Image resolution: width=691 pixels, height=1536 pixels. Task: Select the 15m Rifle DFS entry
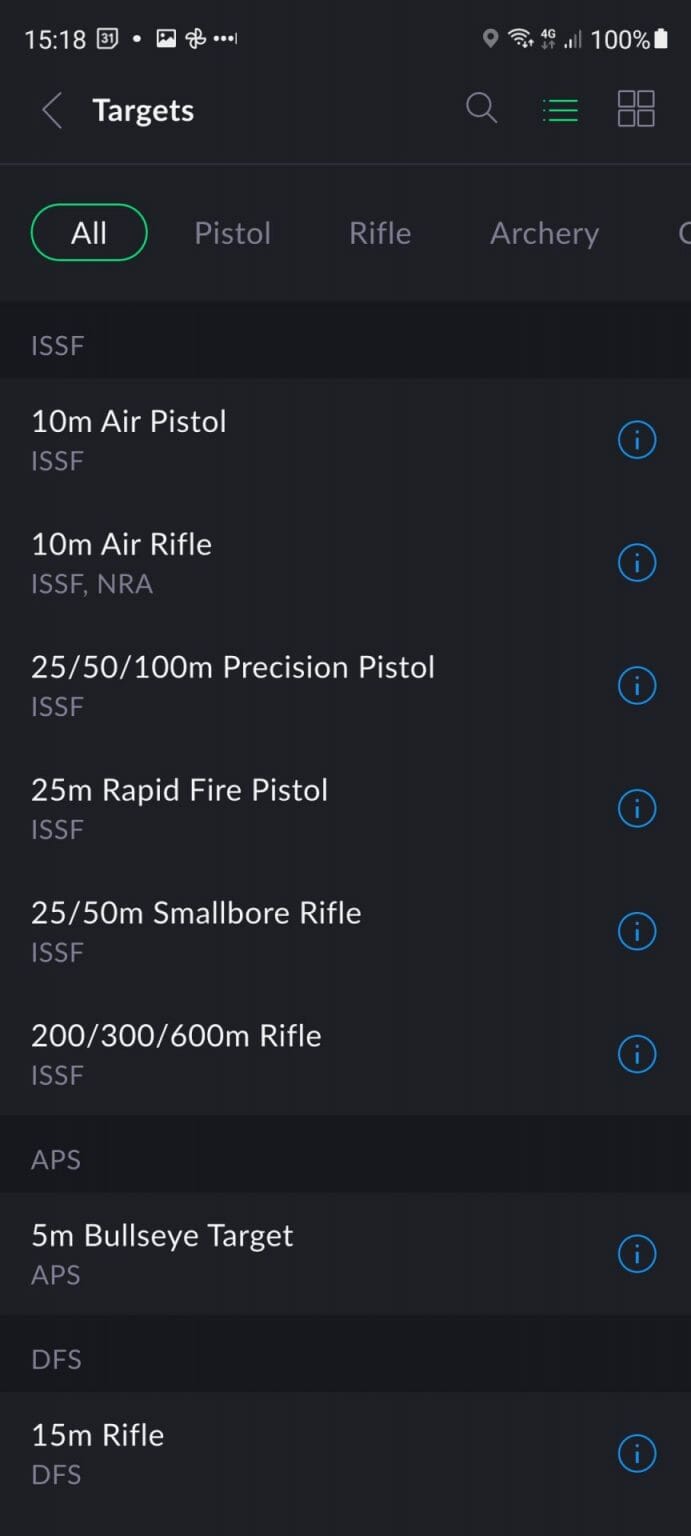(x=200, y=1453)
